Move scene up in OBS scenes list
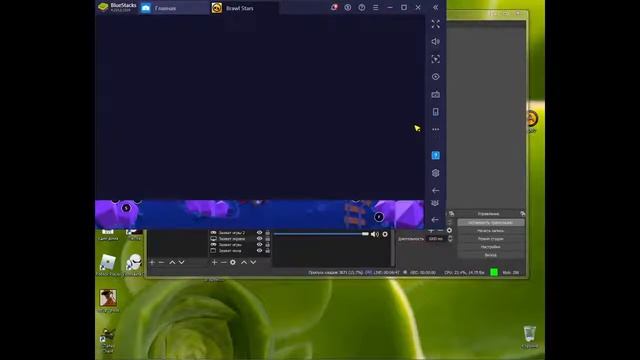Screen dimensions: 640x360 [172, 262]
